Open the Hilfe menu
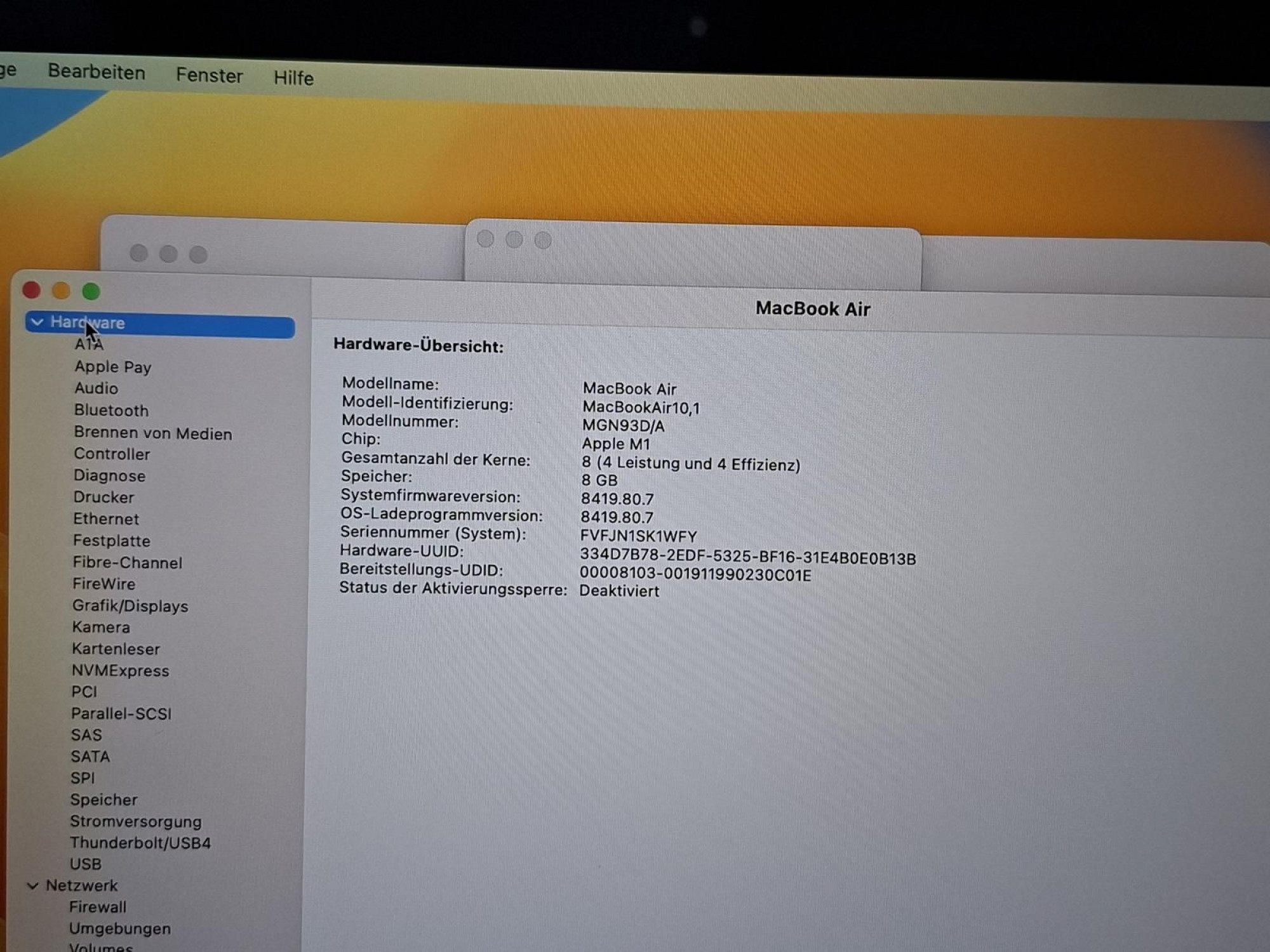 click(293, 77)
